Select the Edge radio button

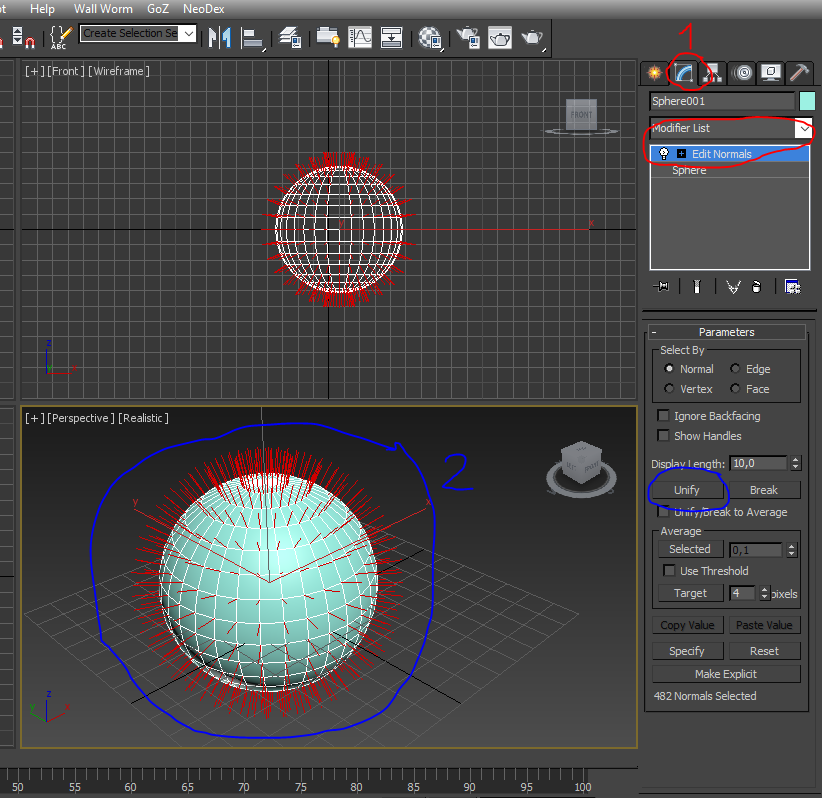735,369
